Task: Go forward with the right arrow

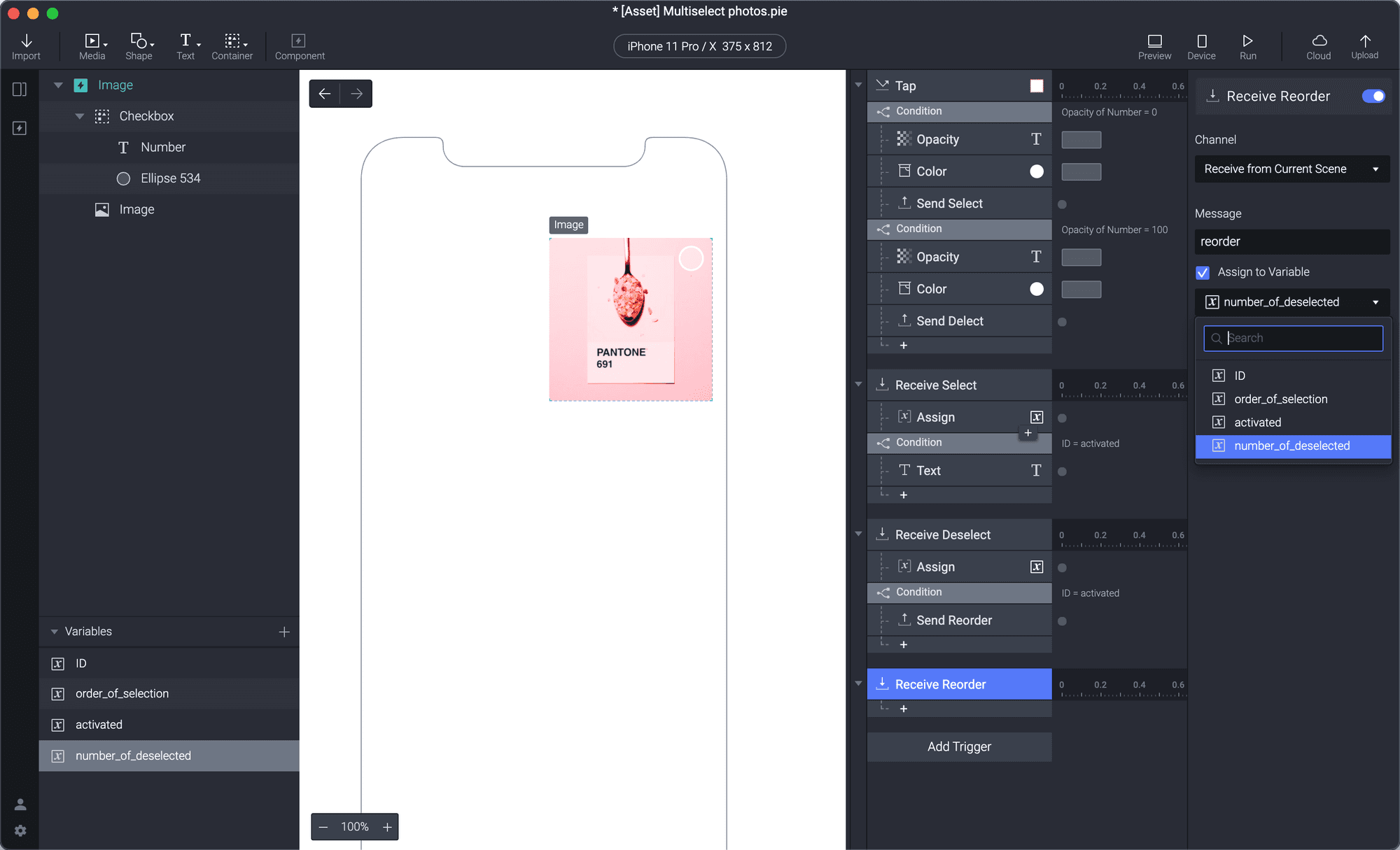Action: (356, 94)
